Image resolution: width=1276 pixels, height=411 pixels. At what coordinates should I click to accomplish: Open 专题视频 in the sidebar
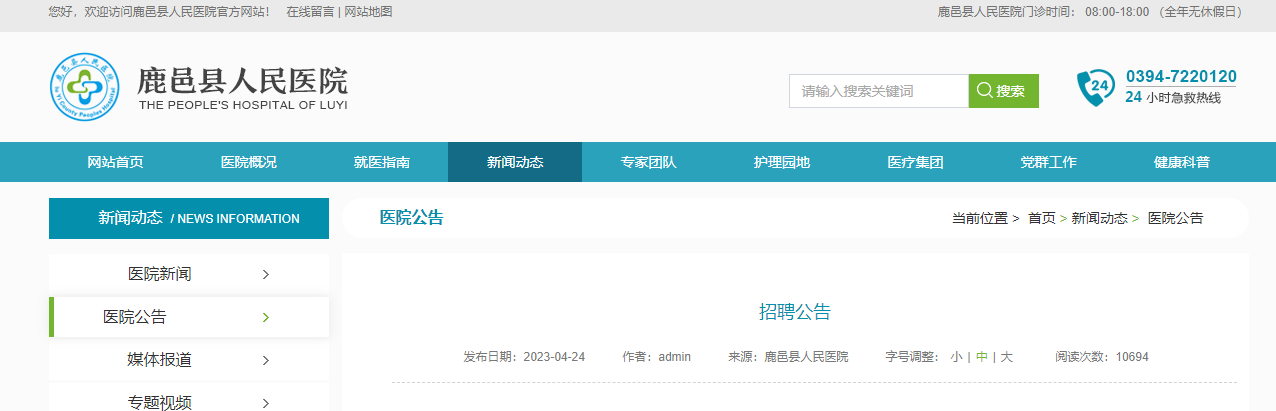pos(159,402)
